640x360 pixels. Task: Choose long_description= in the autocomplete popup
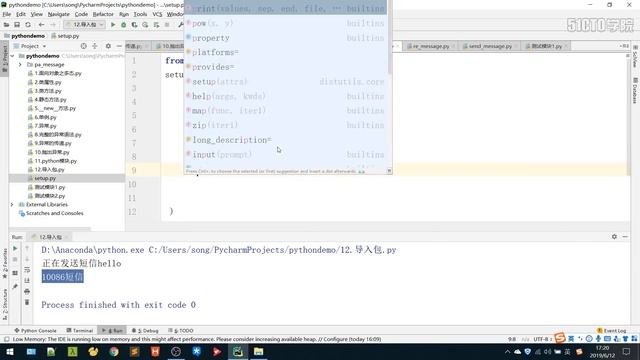(286, 140)
